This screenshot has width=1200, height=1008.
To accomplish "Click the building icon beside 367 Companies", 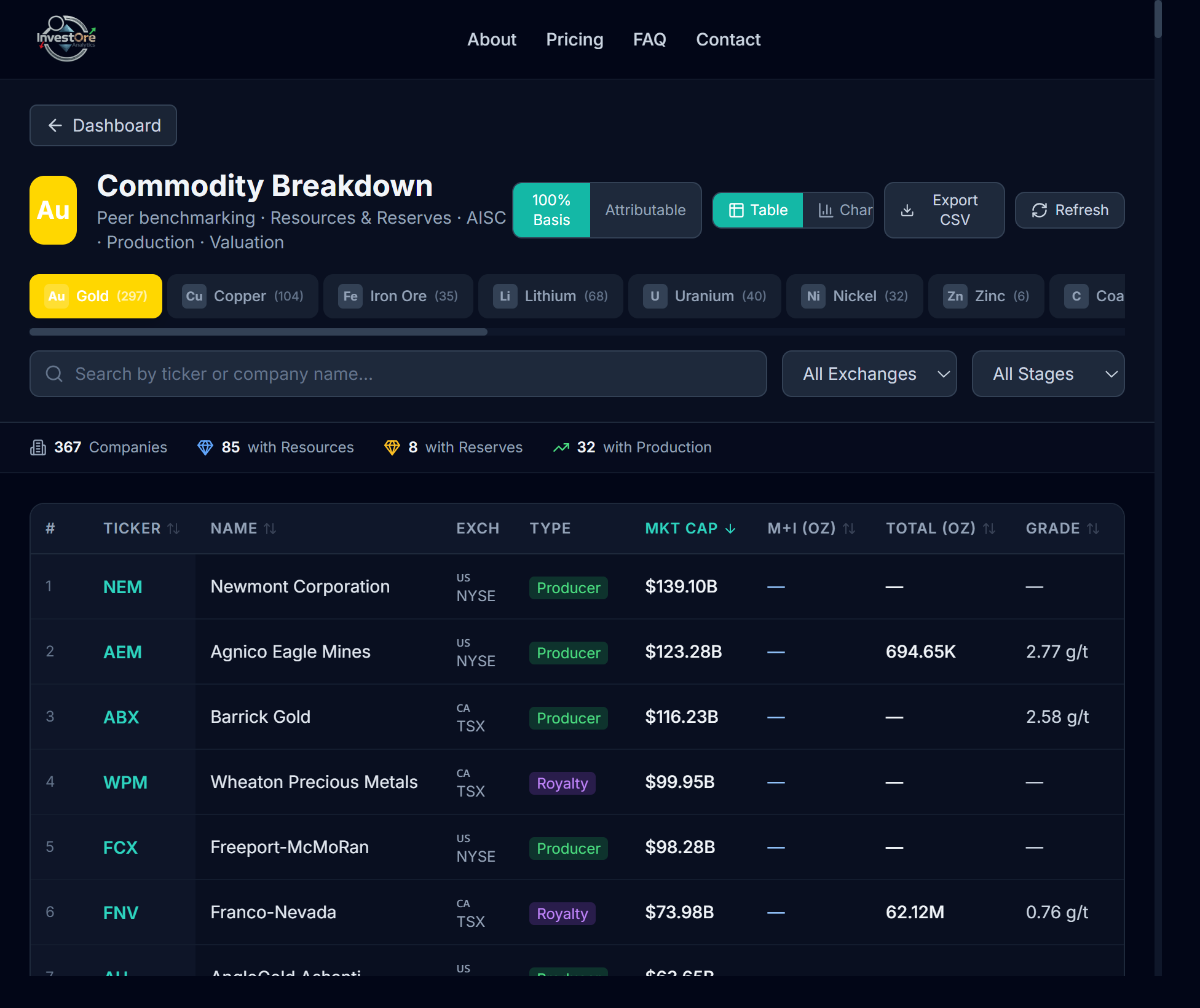I will click(x=38, y=447).
